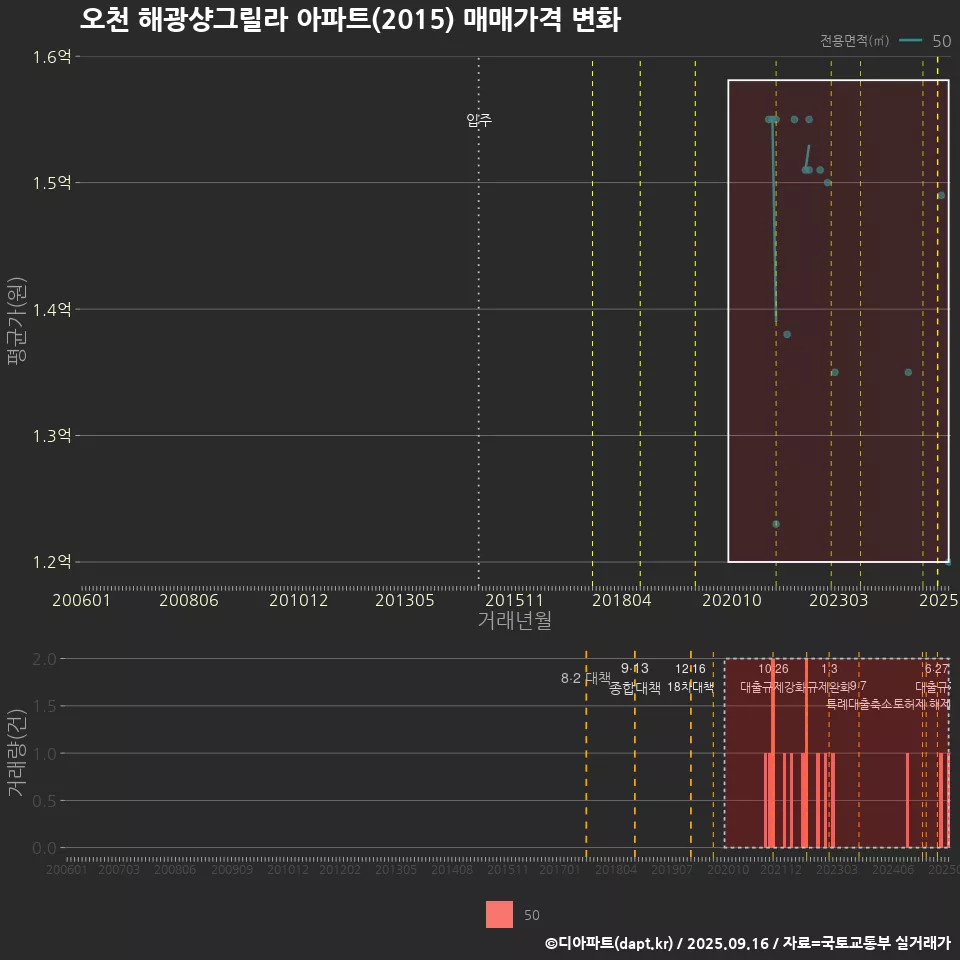Screen dimensions: 960x960
Task: Click '201804' on the price chart x-axis
Action: click(621, 600)
